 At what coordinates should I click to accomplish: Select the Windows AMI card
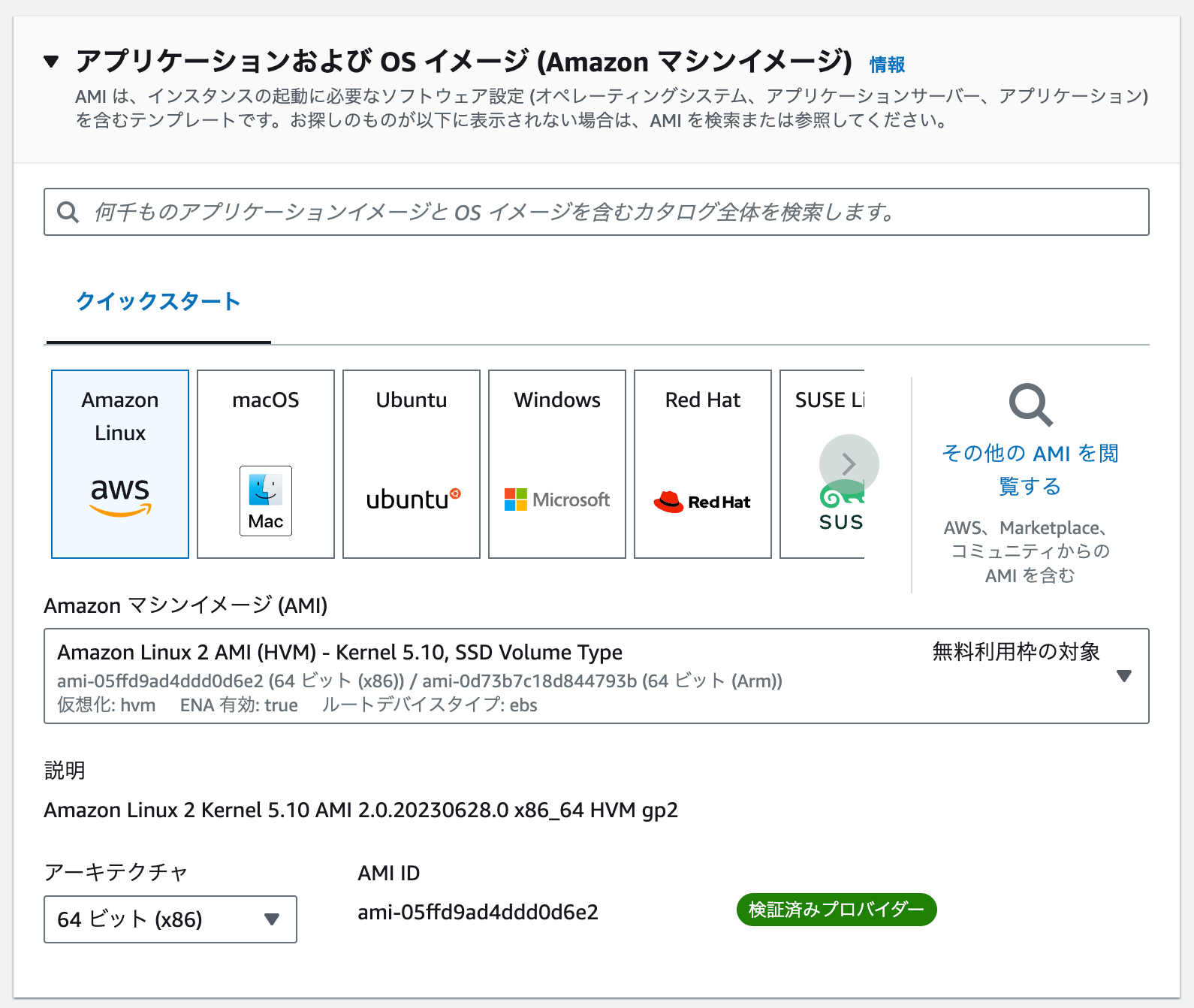[x=557, y=464]
